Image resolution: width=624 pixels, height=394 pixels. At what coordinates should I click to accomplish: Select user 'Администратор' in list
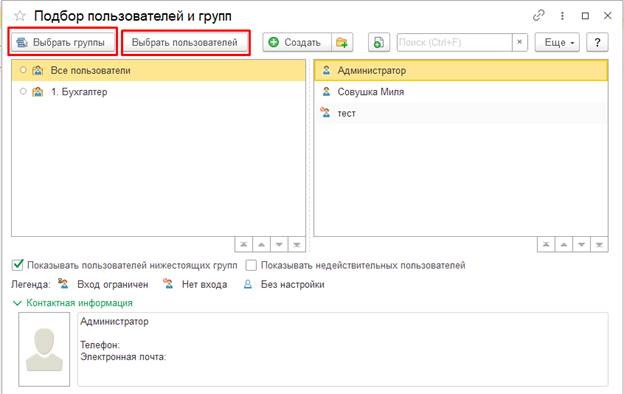click(461, 70)
